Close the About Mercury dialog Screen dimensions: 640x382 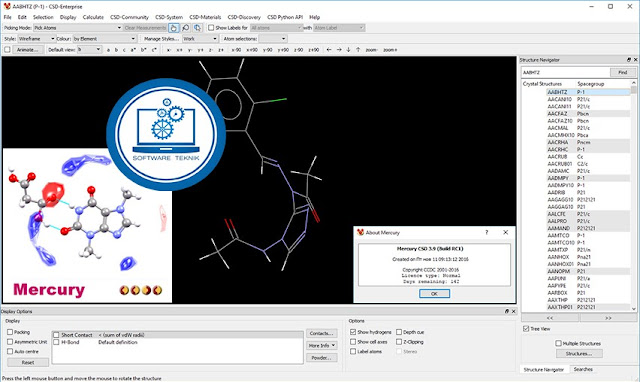coord(506,232)
